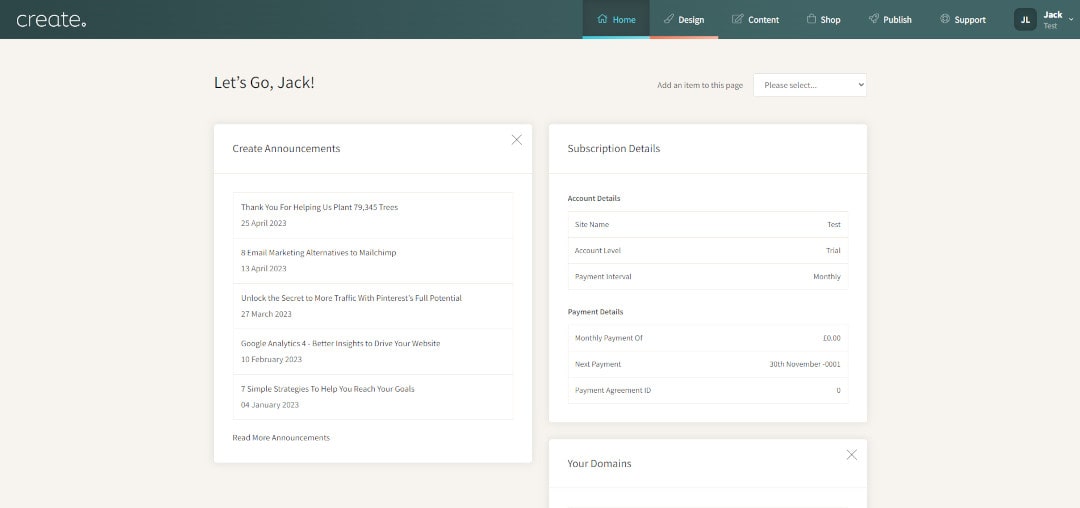Click the pencil-edit icon beside Content
The height and width of the screenshot is (508, 1080).
click(x=737, y=19)
